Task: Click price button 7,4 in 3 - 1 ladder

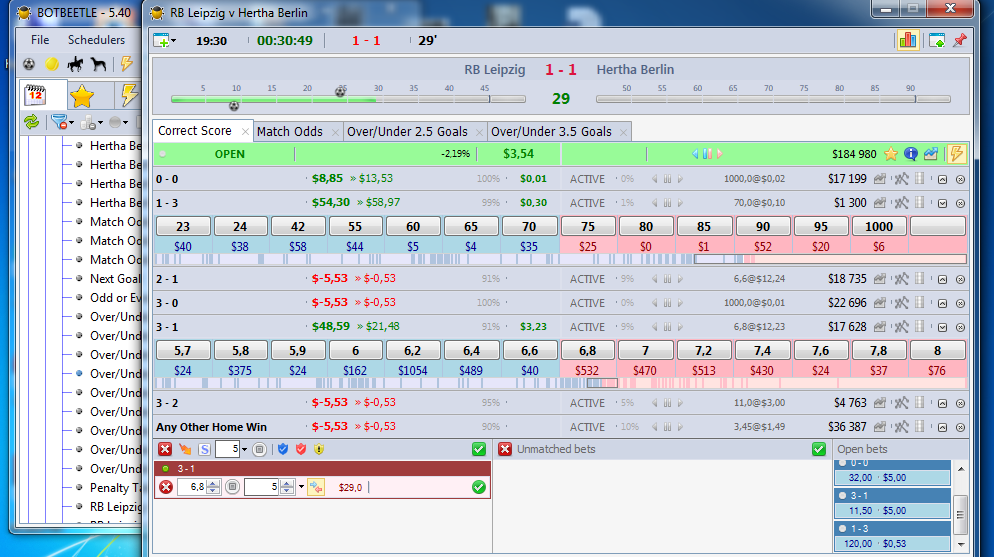Action: point(762,350)
